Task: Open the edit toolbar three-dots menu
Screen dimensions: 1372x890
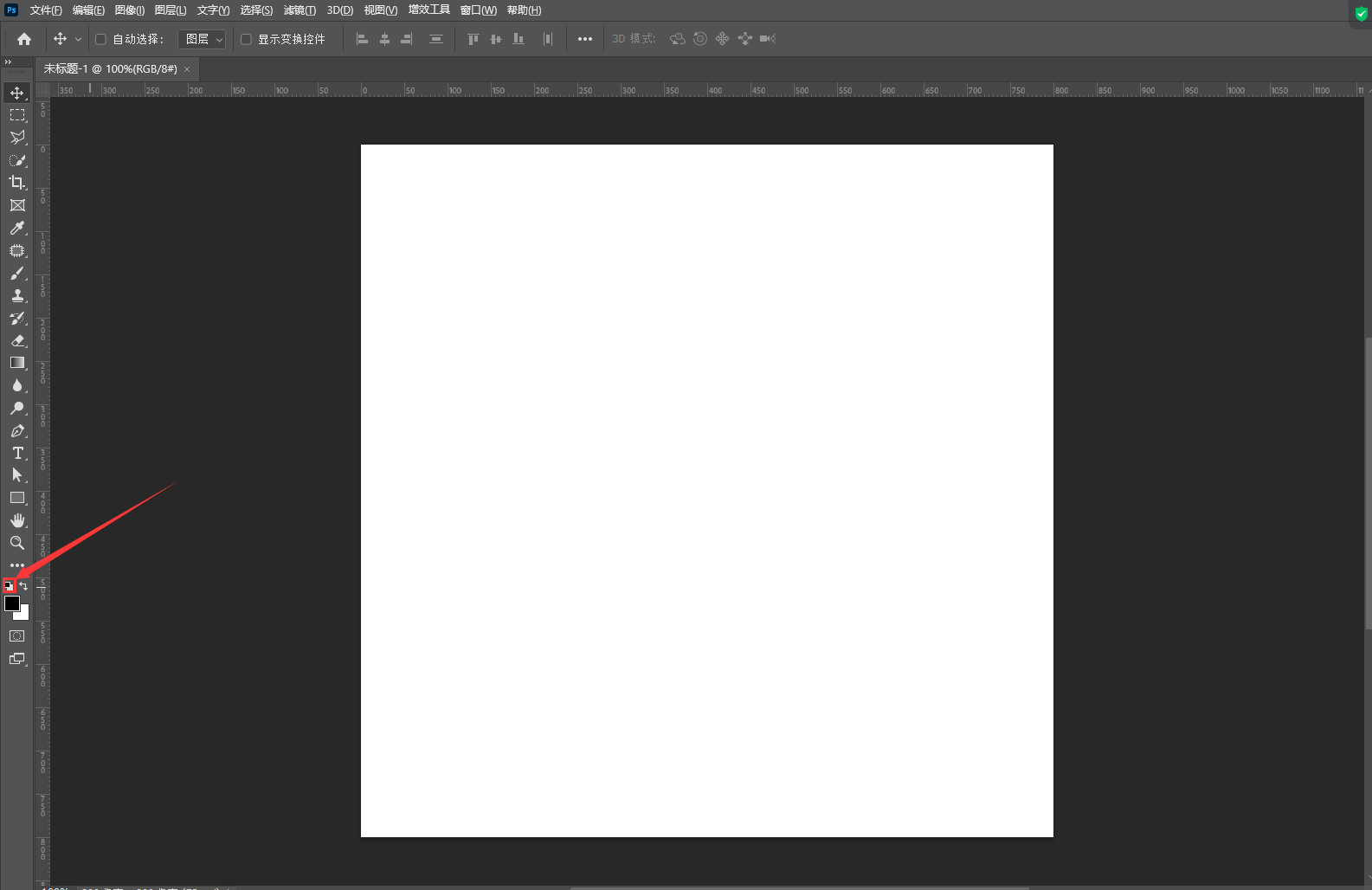Action: 17,565
